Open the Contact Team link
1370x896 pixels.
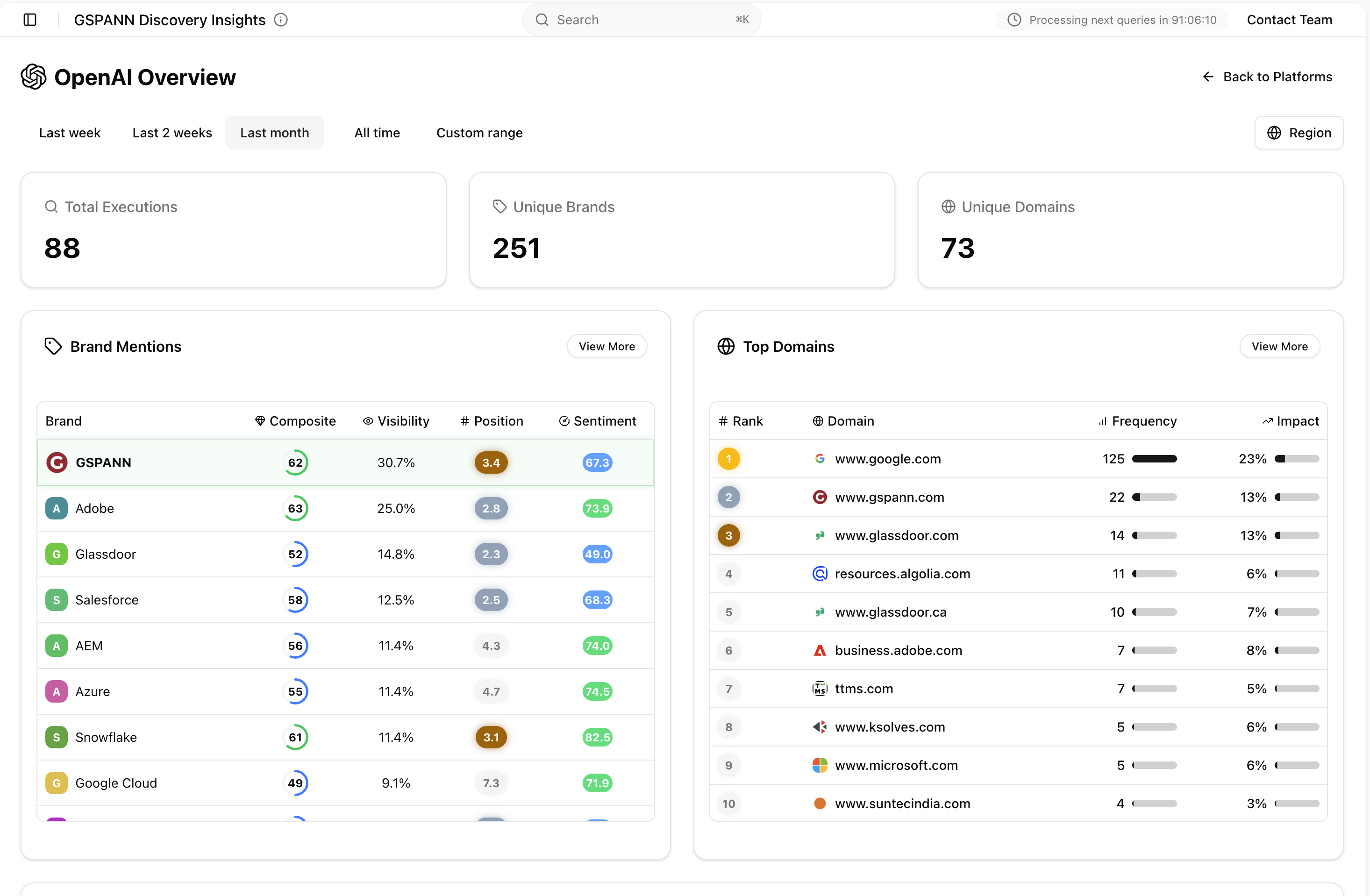tap(1290, 20)
